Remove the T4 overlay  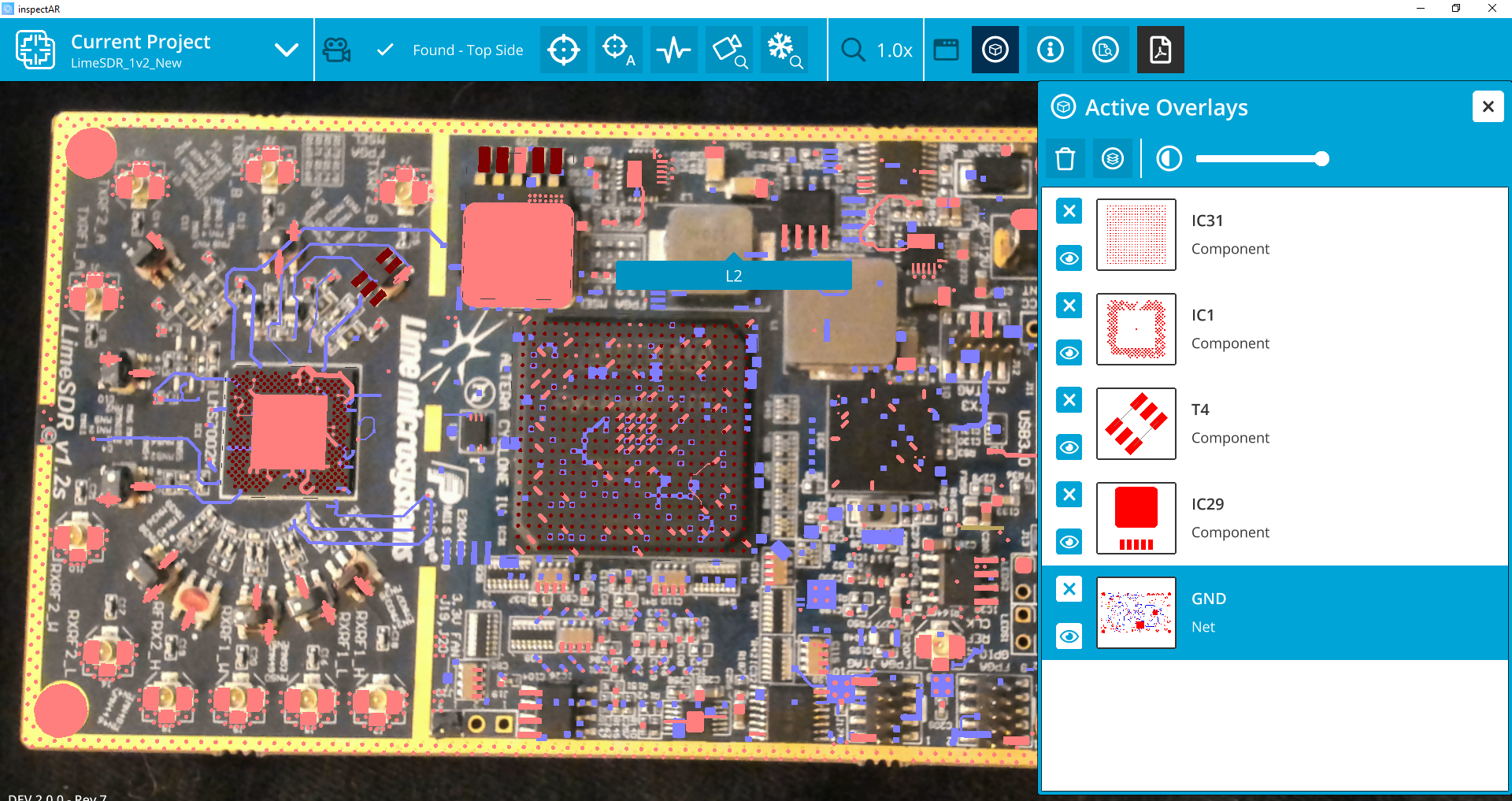(1069, 400)
